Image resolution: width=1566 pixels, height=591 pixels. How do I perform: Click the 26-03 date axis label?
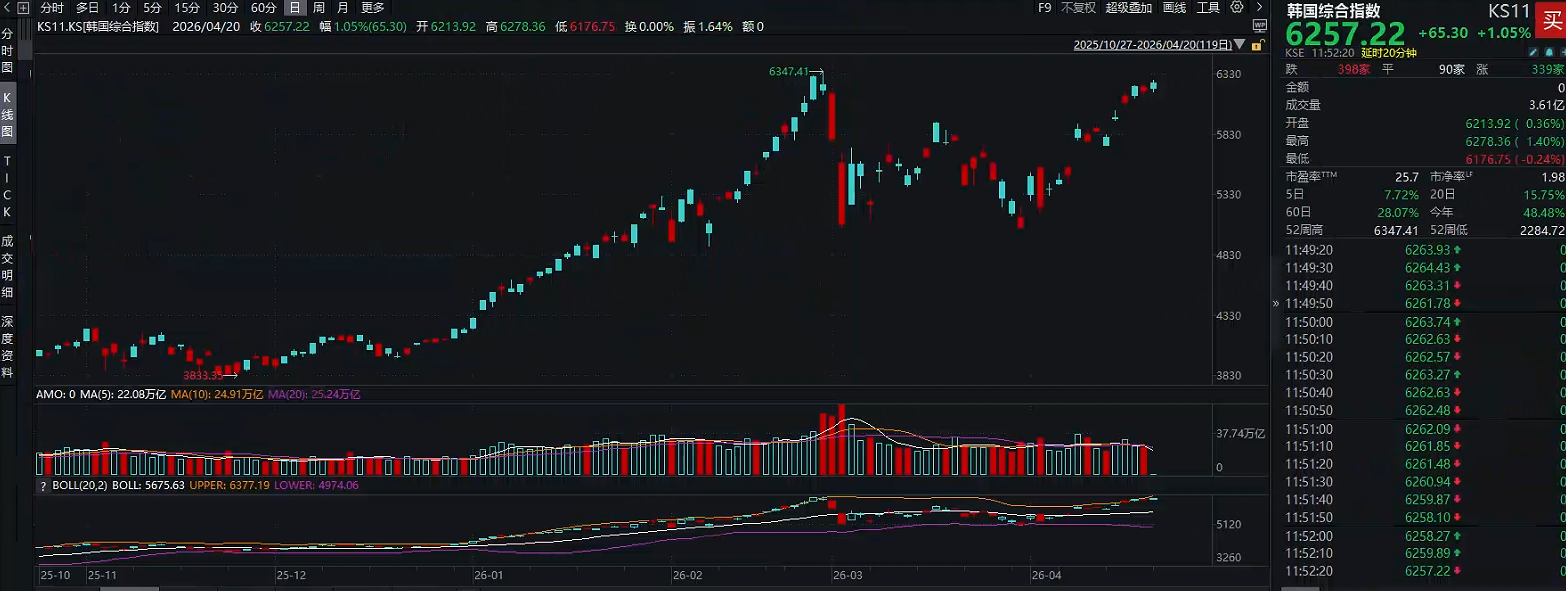[847, 576]
